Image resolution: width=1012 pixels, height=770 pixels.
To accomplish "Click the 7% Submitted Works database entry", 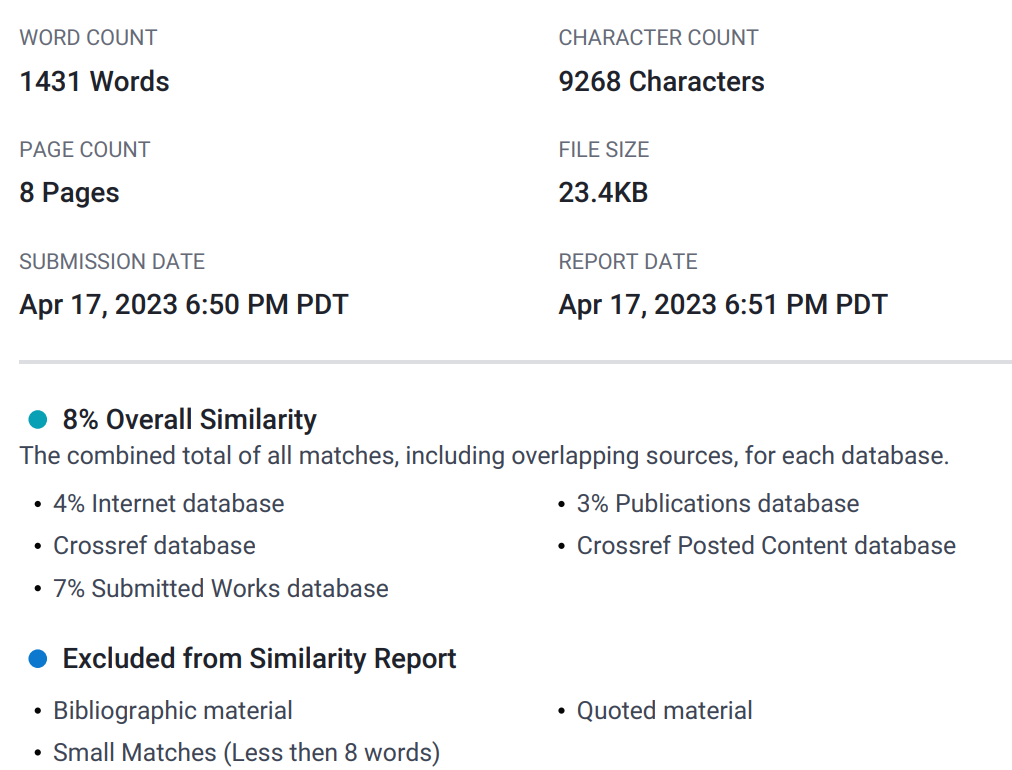I will (221, 589).
